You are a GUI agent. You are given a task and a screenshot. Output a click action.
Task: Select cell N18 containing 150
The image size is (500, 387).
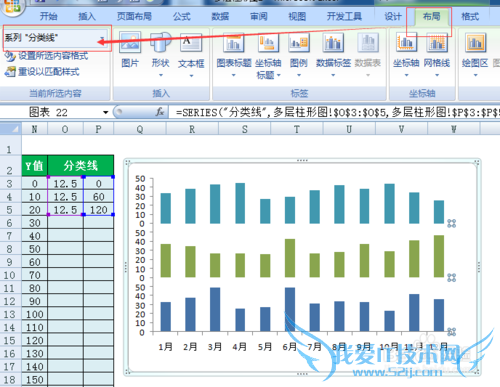click(x=35, y=380)
